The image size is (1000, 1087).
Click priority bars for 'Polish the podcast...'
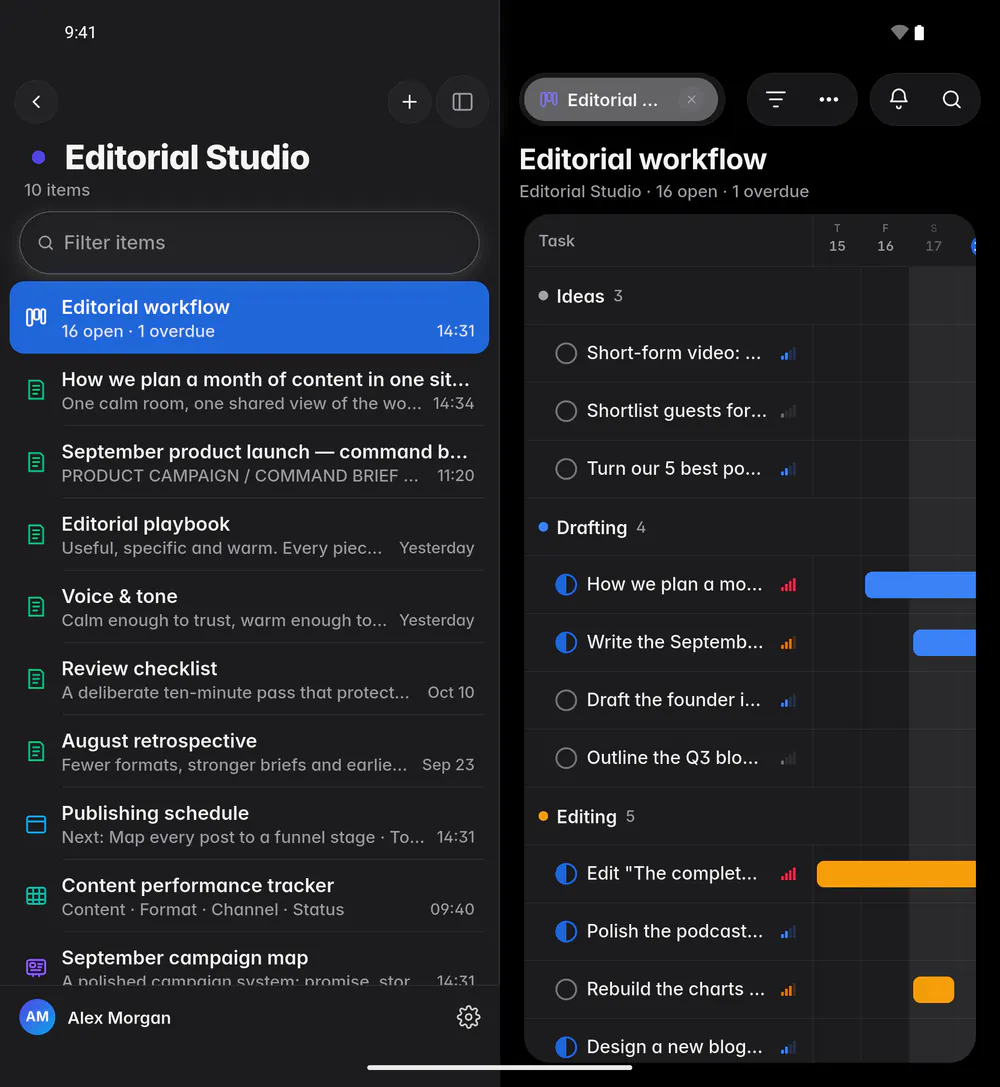pyautogui.click(x=788, y=932)
